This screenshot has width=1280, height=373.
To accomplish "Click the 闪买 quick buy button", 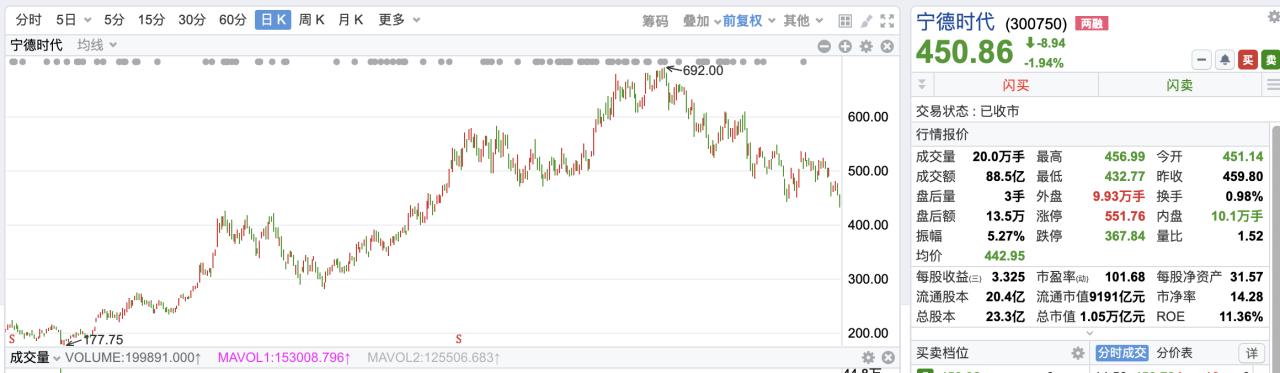I will tap(1016, 85).
